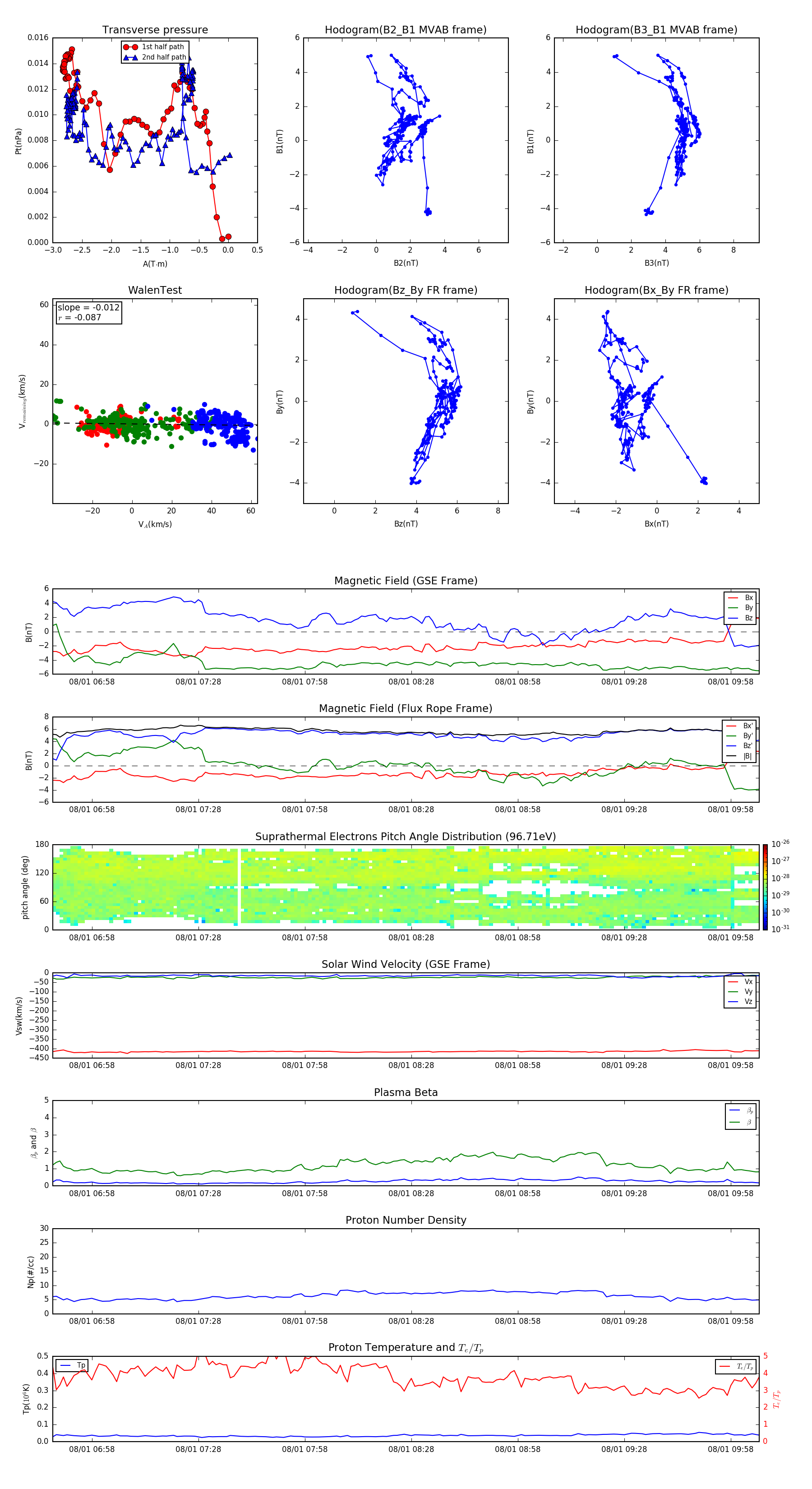Click the '10^-26' colorbar top label

click(780, 844)
